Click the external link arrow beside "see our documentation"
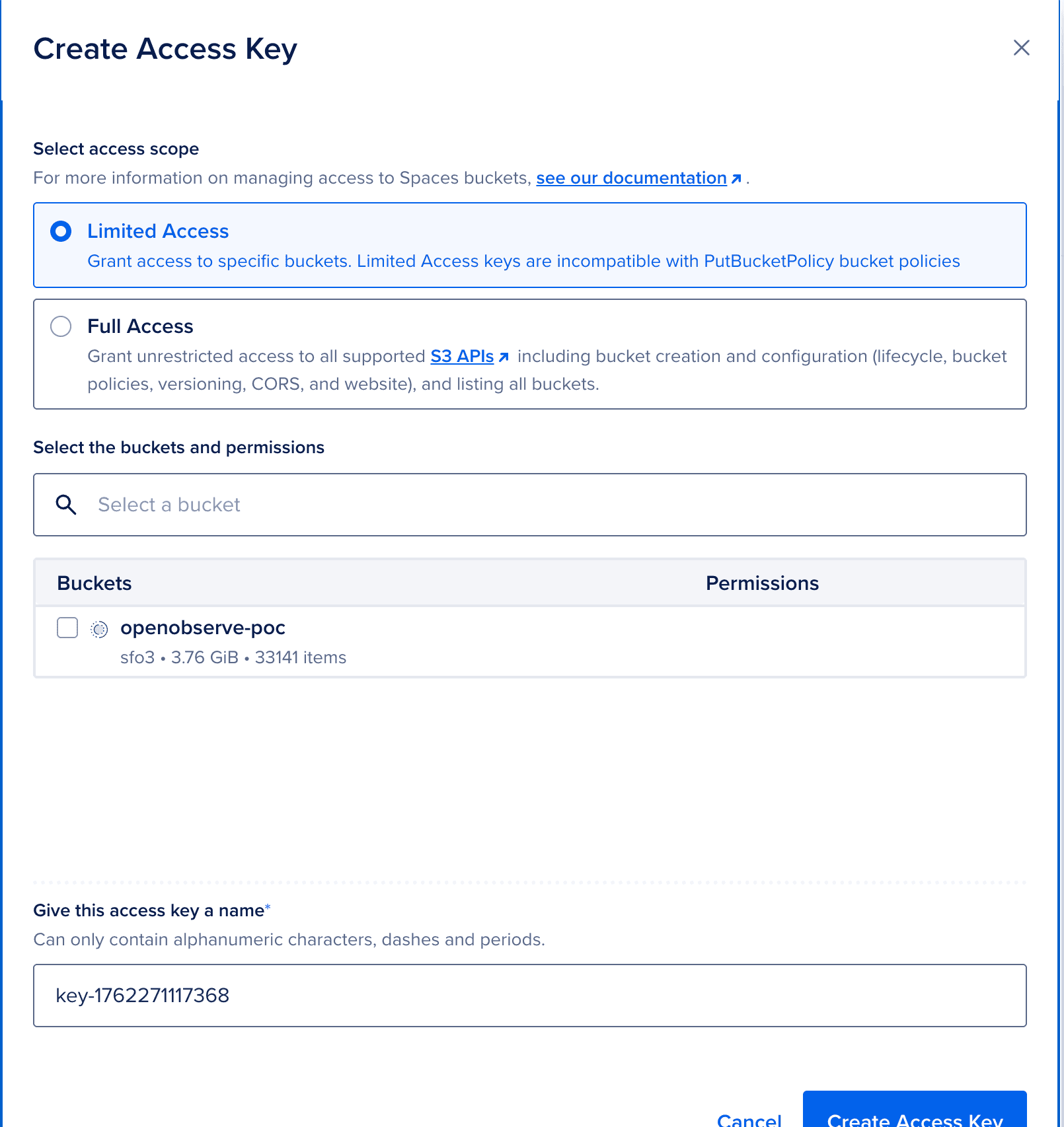Screen dimensions: 1064x1127 736,177
